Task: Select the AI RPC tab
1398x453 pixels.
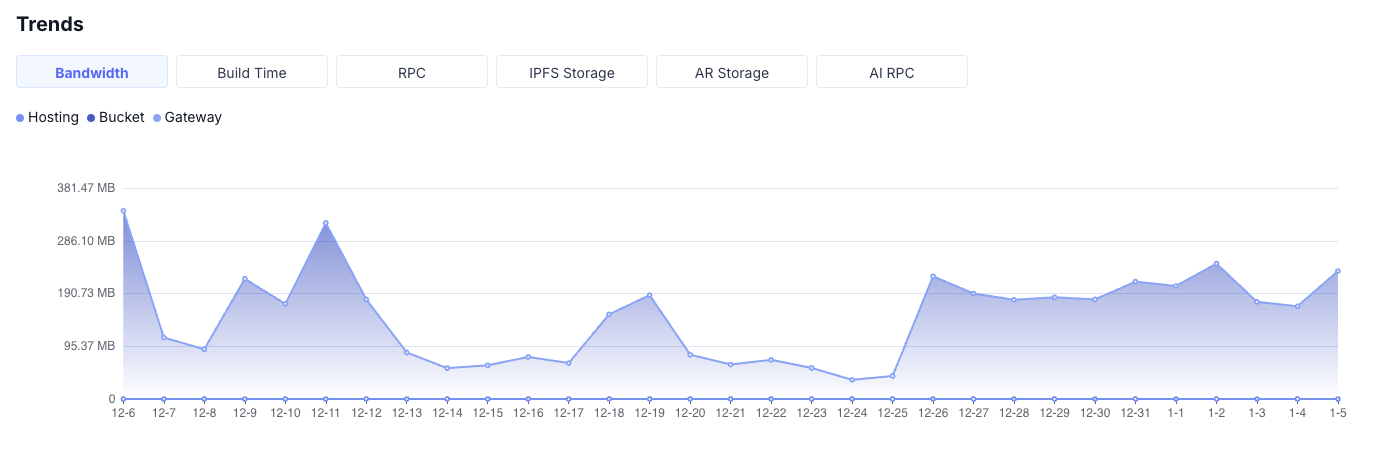Action: (892, 72)
